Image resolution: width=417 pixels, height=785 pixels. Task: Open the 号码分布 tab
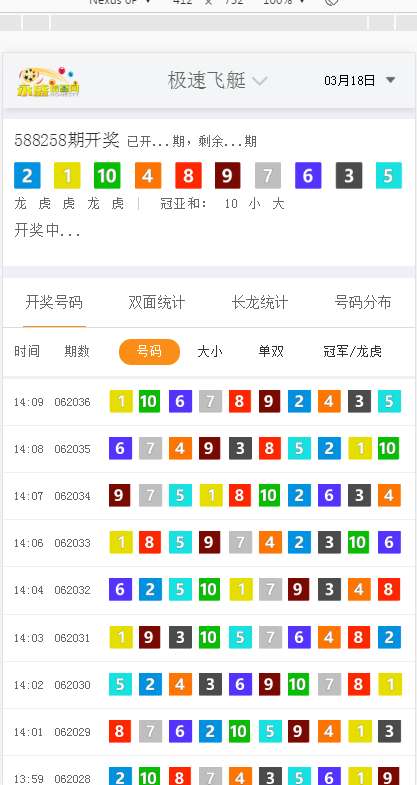363,302
